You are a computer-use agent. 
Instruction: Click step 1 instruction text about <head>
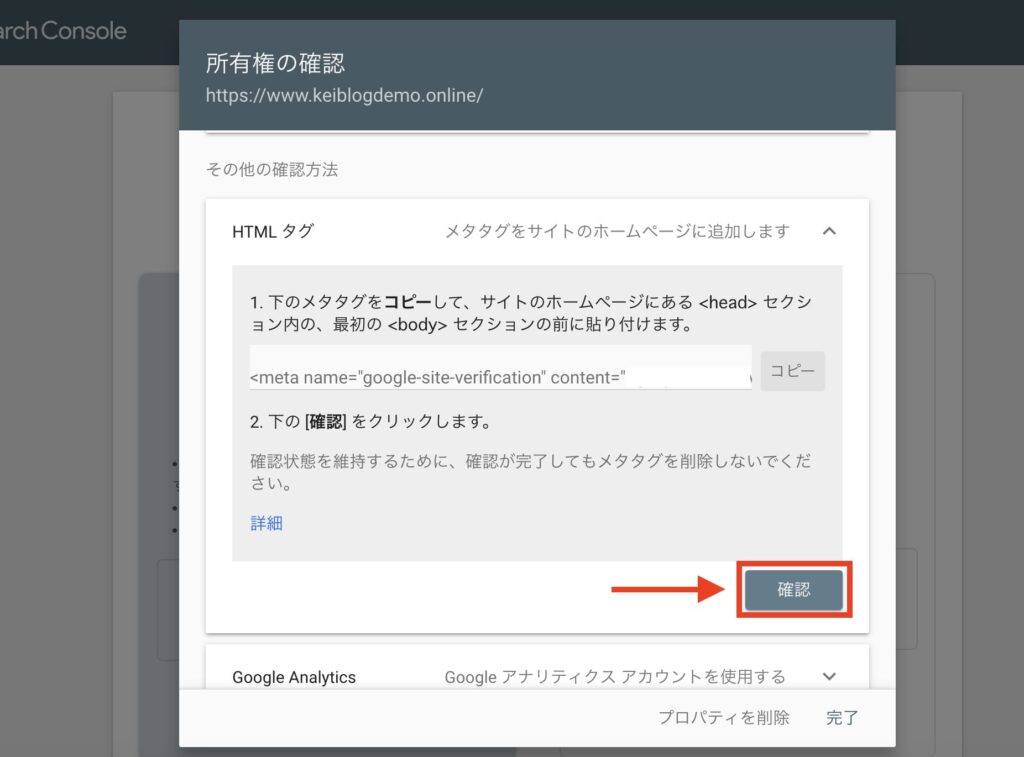click(530, 312)
